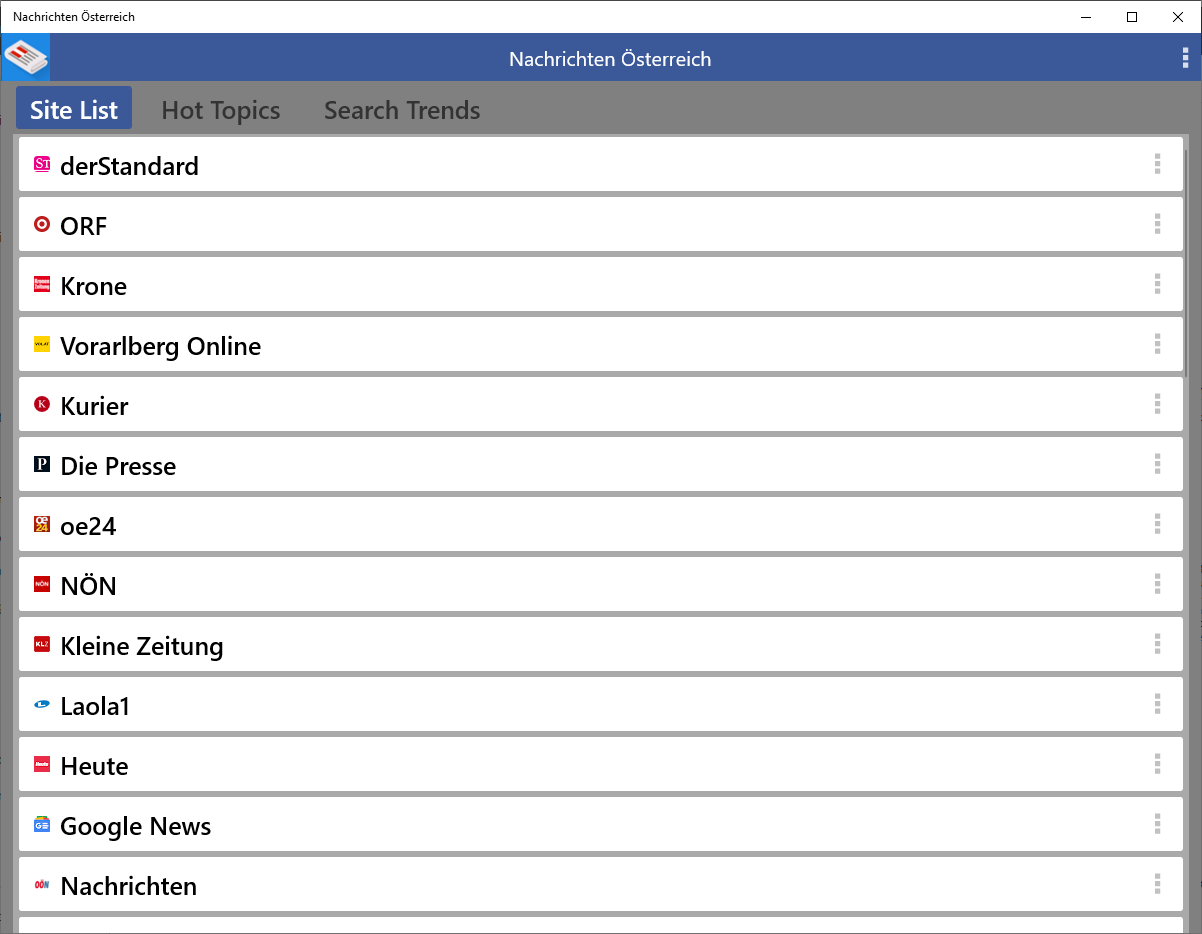Viewport: 1202px width, 934px height.
Task: Open options menu for NÖN row
Action: (x=1157, y=584)
